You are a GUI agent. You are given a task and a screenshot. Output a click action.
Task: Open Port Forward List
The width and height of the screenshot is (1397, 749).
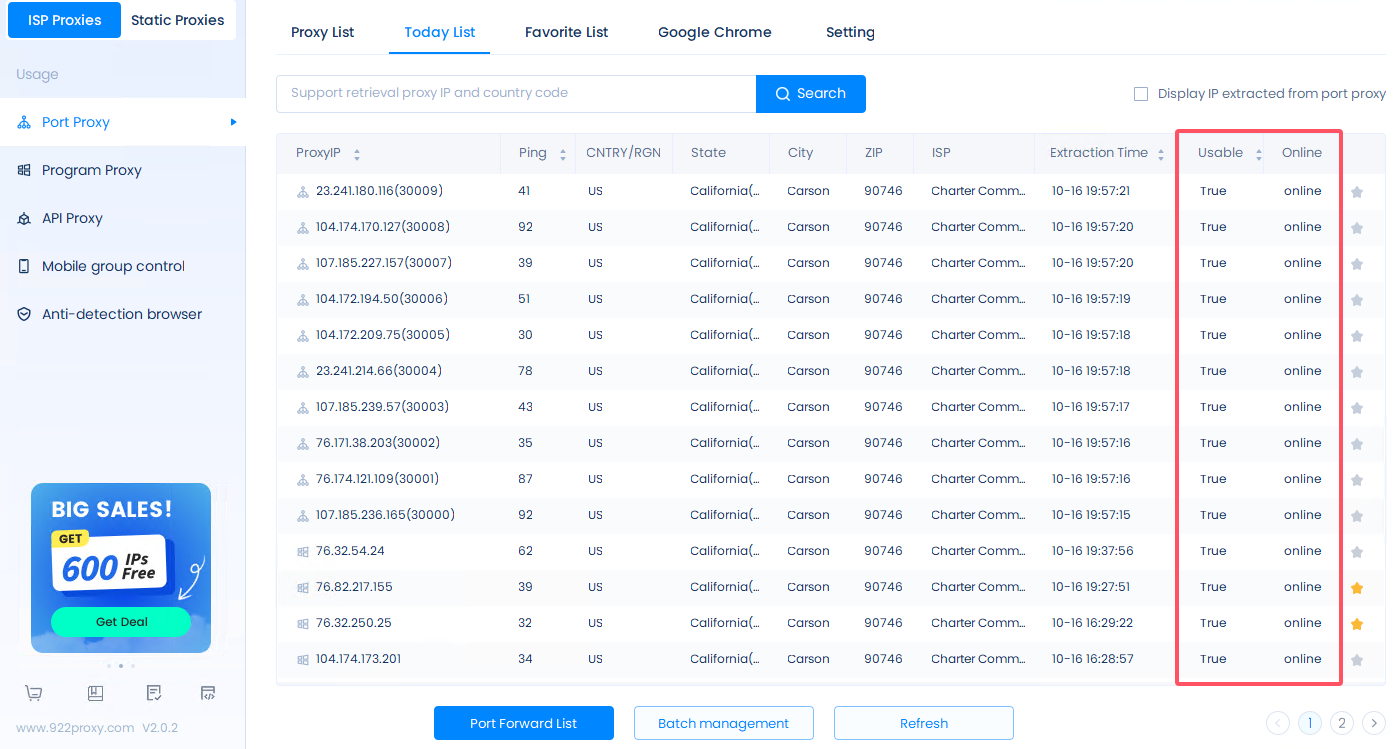[x=524, y=723]
